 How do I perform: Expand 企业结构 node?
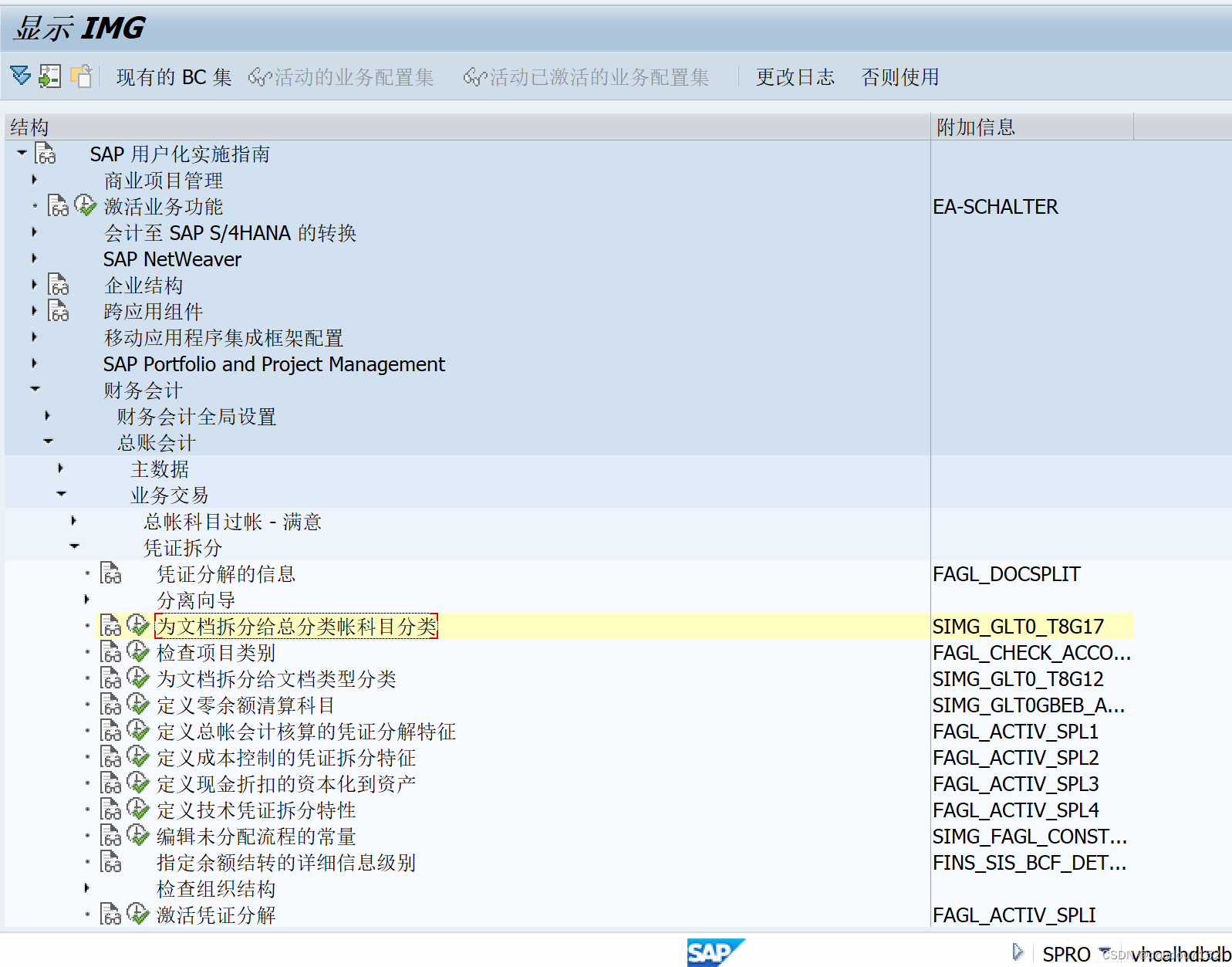tap(34, 285)
